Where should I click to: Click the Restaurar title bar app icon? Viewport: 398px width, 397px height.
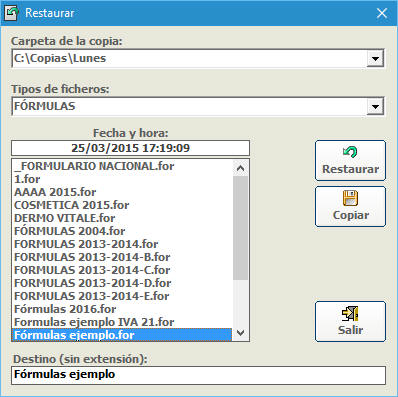click(x=11, y=13)
